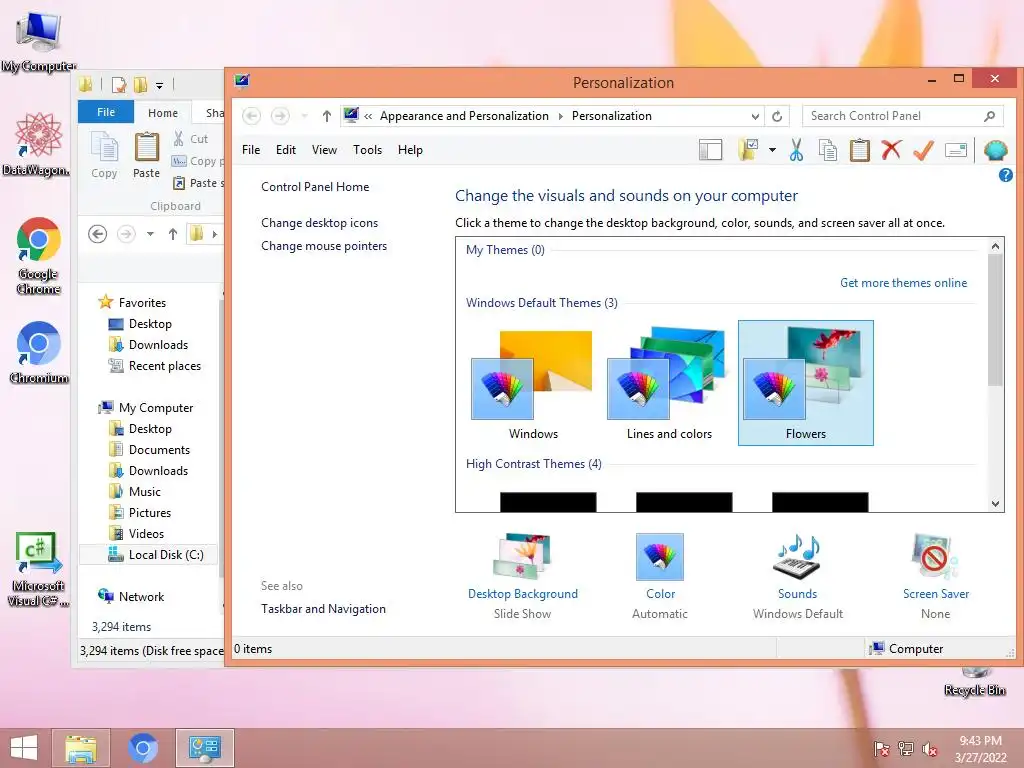
Task: Click muted volume icon in system tray
Action: 930,749
